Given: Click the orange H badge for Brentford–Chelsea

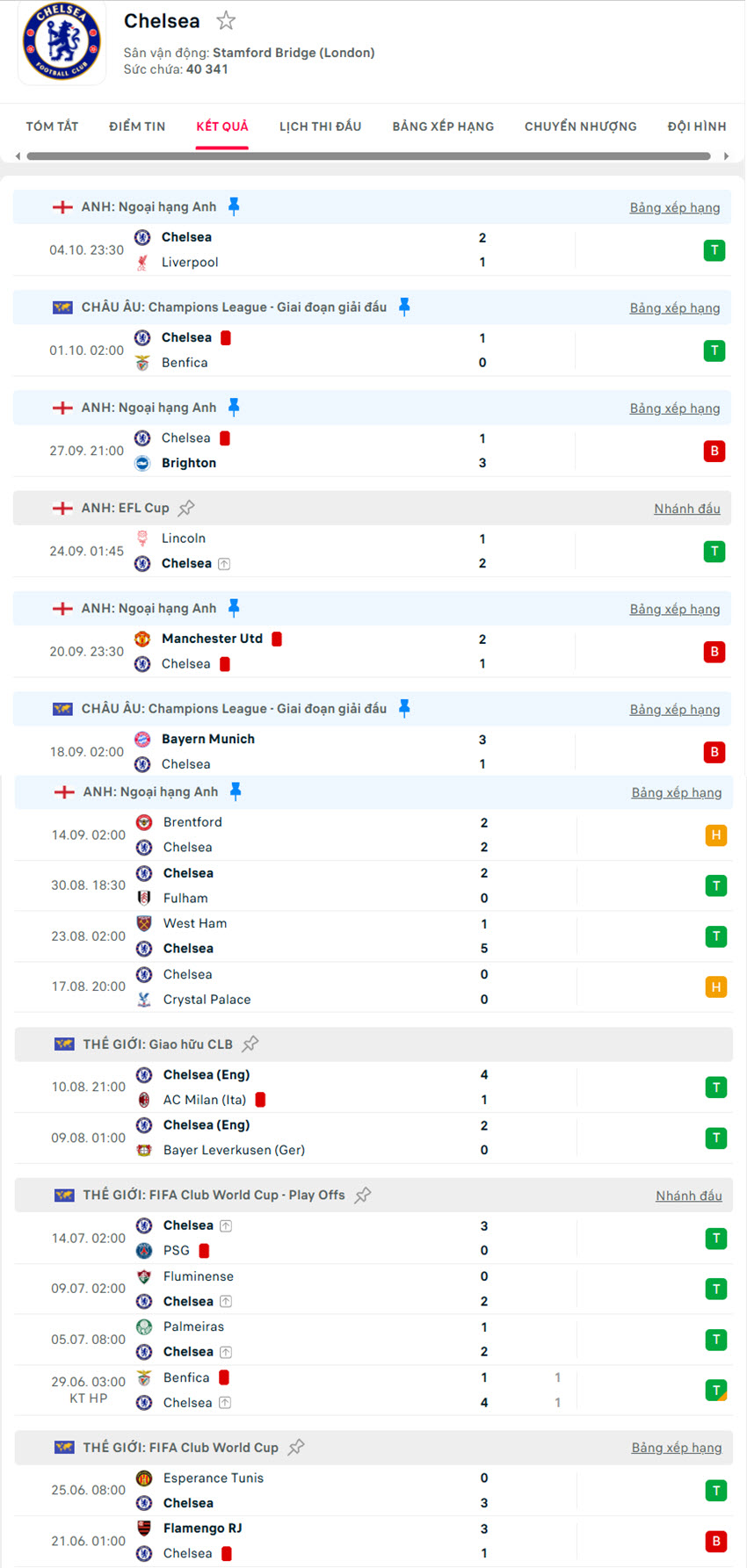Looking at the screenshot, I should (x=716, y=835).
